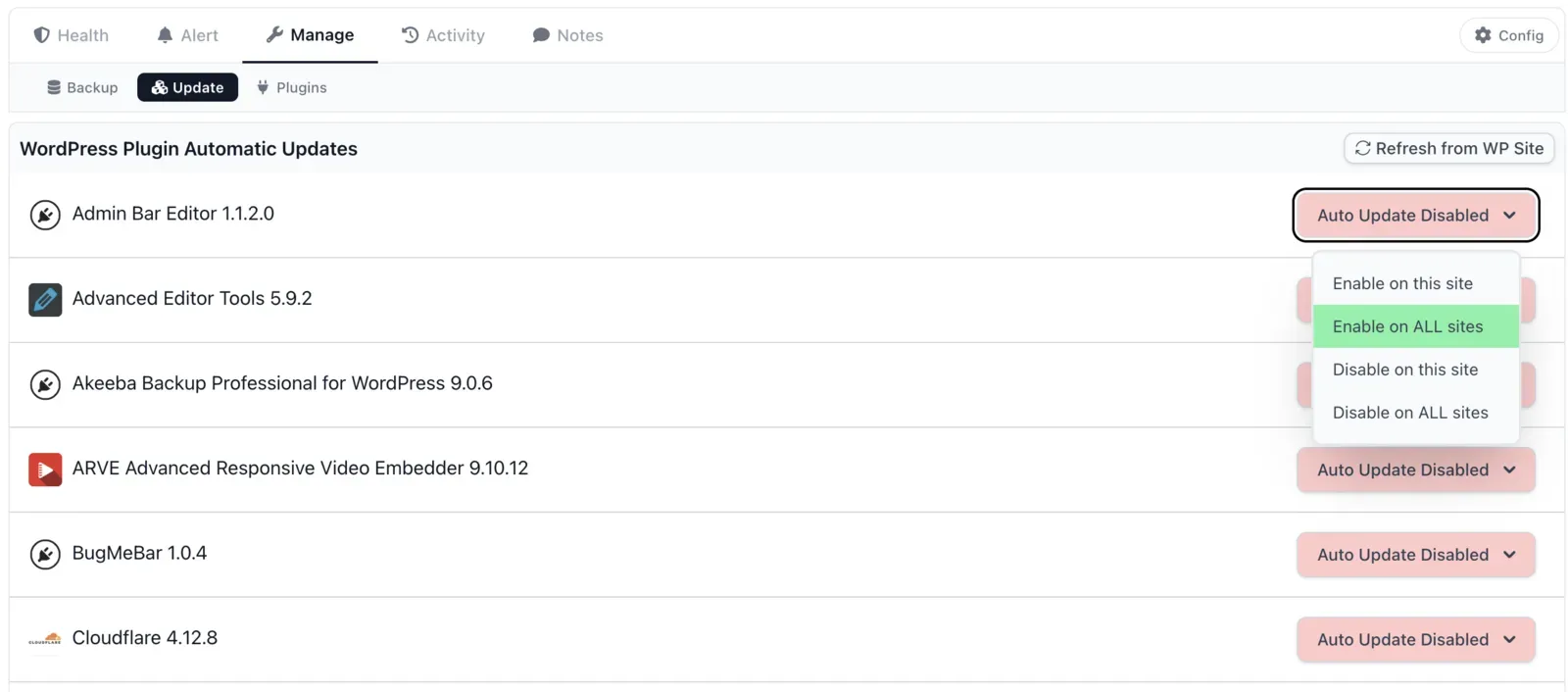Click the Cloudflare logo icon
Screen dimensions: 1568x692
[45, 639]
